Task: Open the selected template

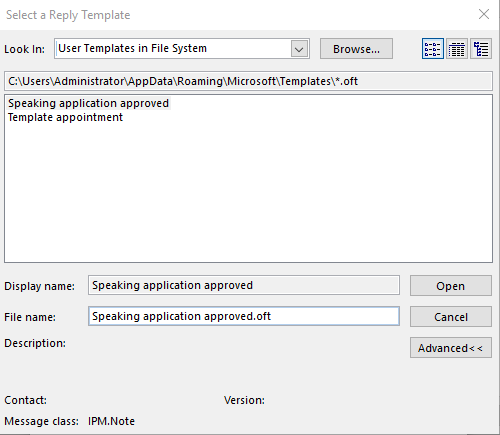Action: 451,286
